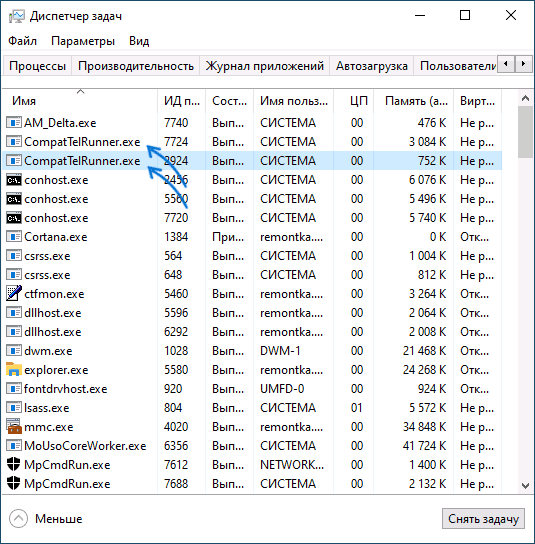Sort by the ЦП column header
The image size is (535, 544).
coord(354,101)
